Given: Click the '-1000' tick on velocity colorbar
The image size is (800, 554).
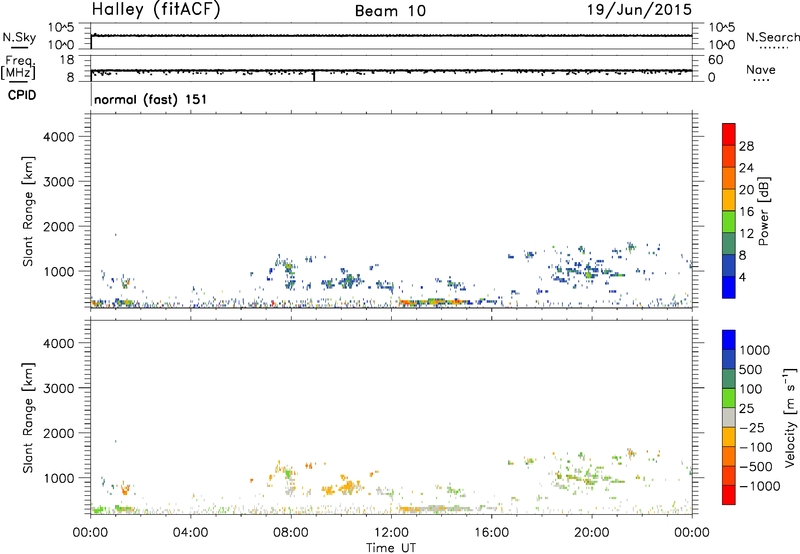Looking at the screenshot, I should pos(759,486).
